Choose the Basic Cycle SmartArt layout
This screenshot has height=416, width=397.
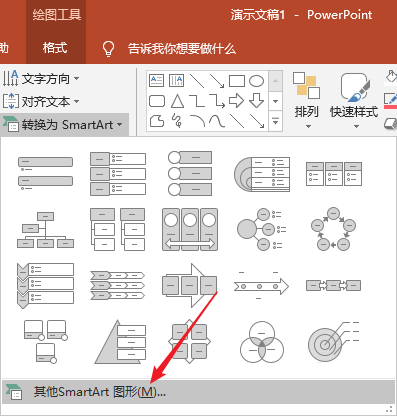point(334,229)
